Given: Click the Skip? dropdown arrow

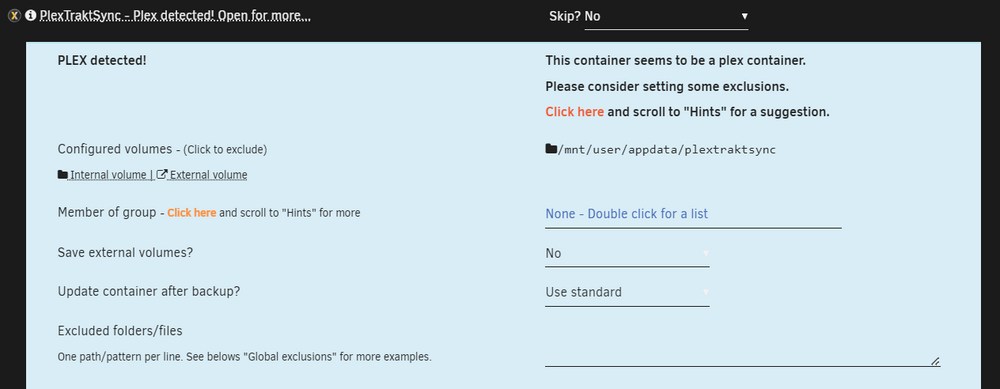Looking at the screenshot, I should pos(744,17).
